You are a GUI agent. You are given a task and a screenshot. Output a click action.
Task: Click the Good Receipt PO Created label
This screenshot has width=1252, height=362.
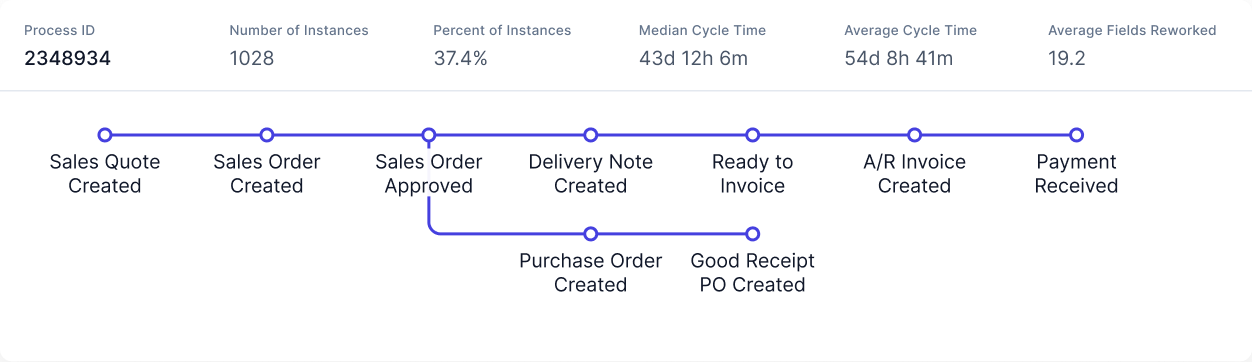tap(753, 273)
